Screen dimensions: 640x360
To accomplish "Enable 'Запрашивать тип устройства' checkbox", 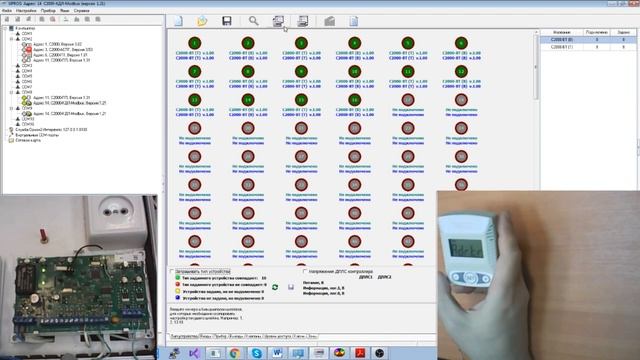I will (172, 271).
